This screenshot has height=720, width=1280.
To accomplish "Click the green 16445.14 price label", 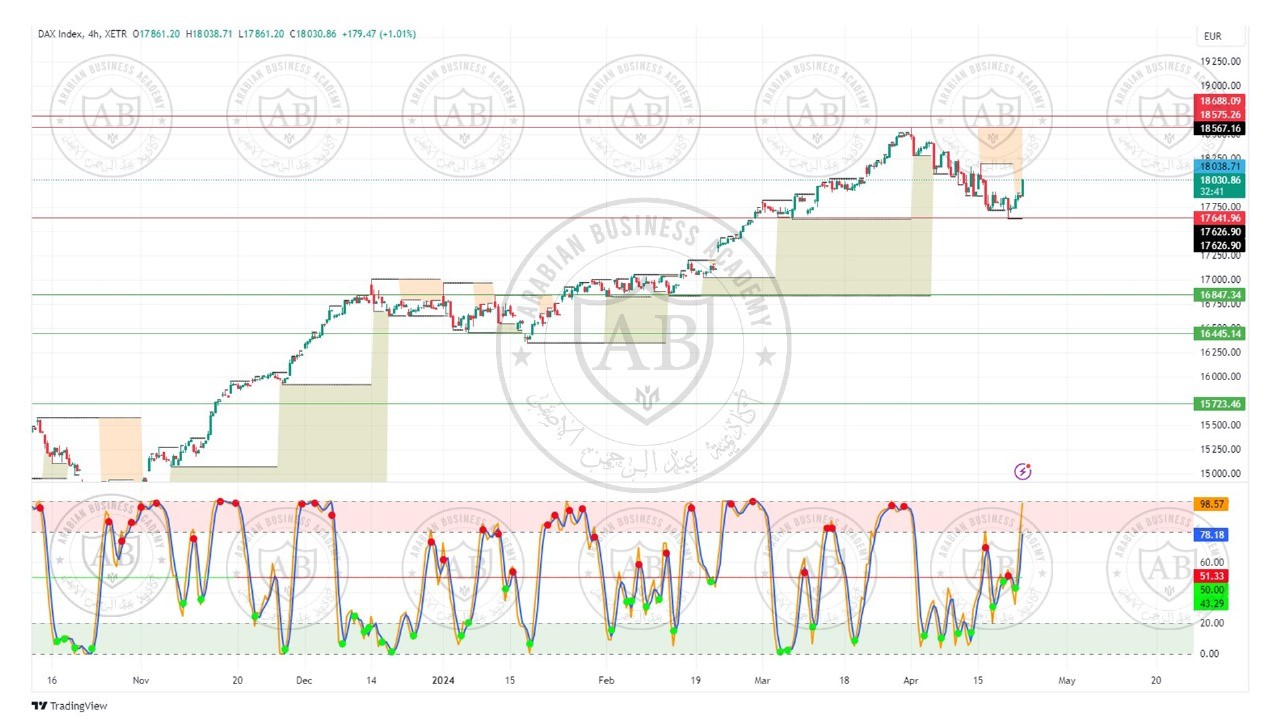I will coord(1220,334).
